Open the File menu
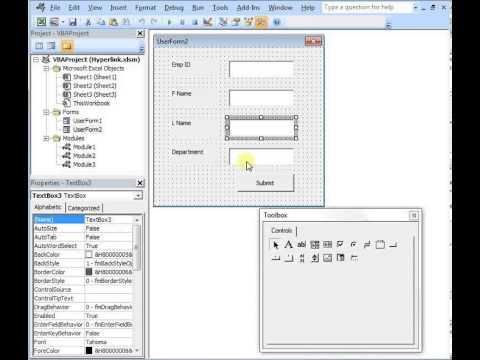Image resolution: width=480 pixels, height=360 pixels. pyautogui.click(x=55, y=7)
